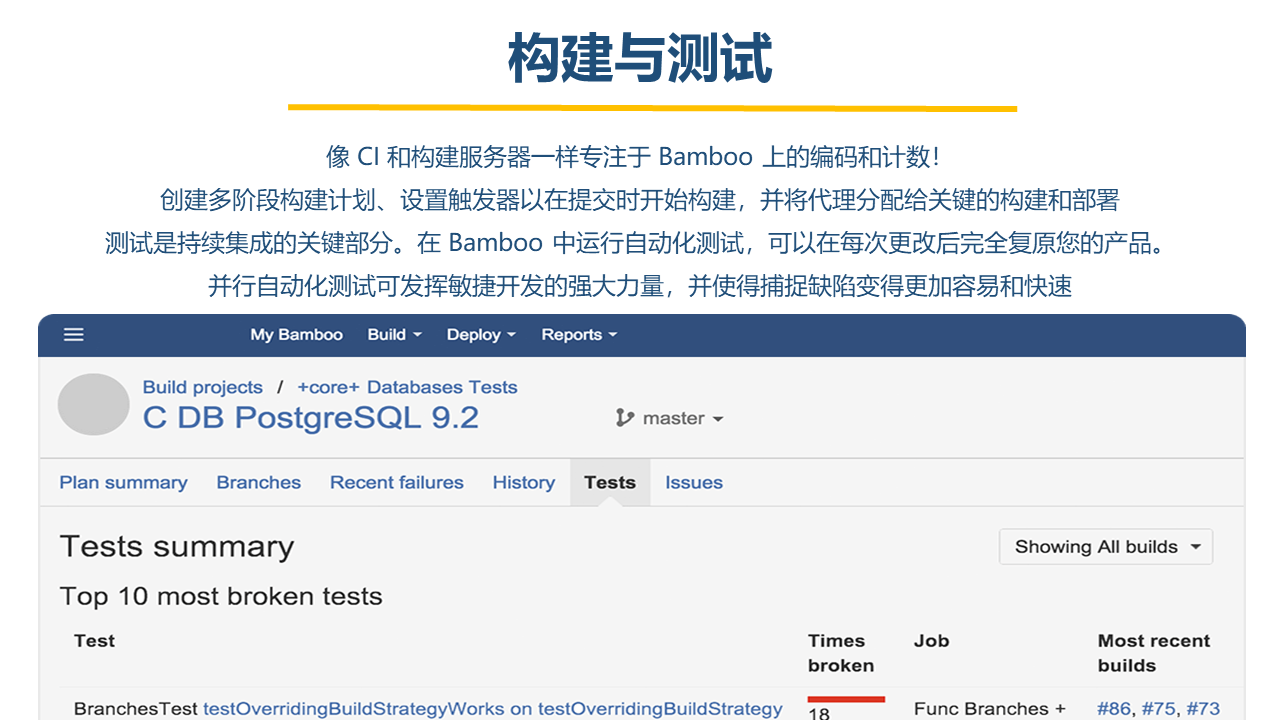Click the Tests summary heading
This screenshot has width=1280, height=720.
tap(177, 547)
